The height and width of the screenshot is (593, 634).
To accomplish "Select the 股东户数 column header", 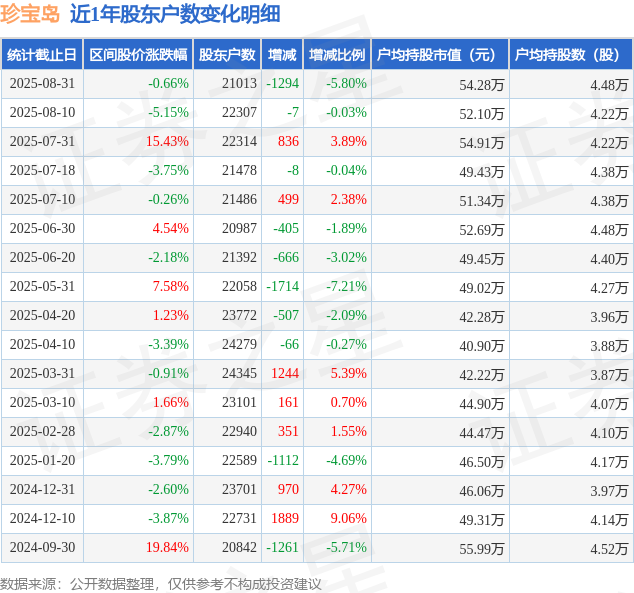I will click(x=227, y=55).
